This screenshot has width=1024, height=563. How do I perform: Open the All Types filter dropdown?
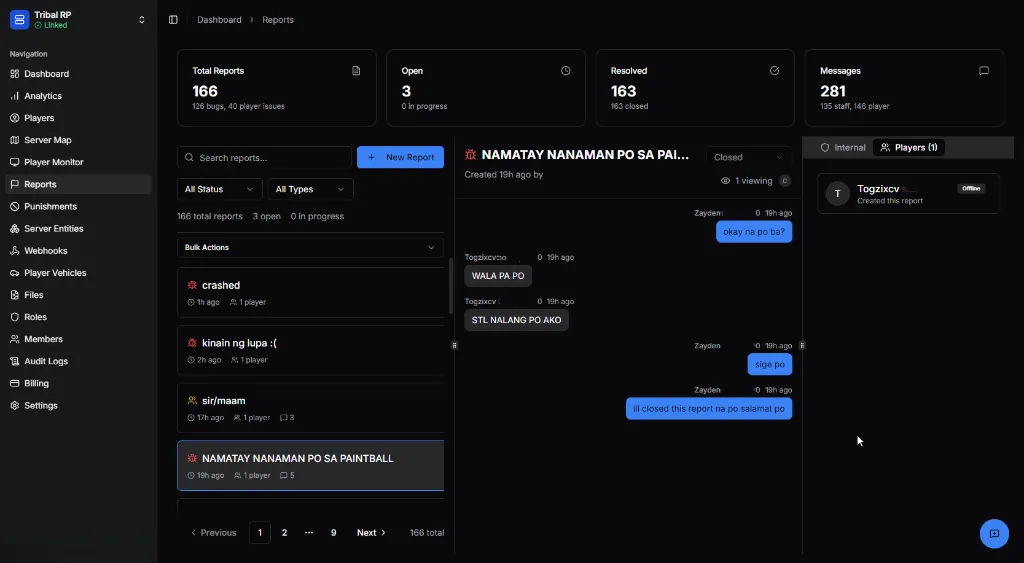[310, 189]
